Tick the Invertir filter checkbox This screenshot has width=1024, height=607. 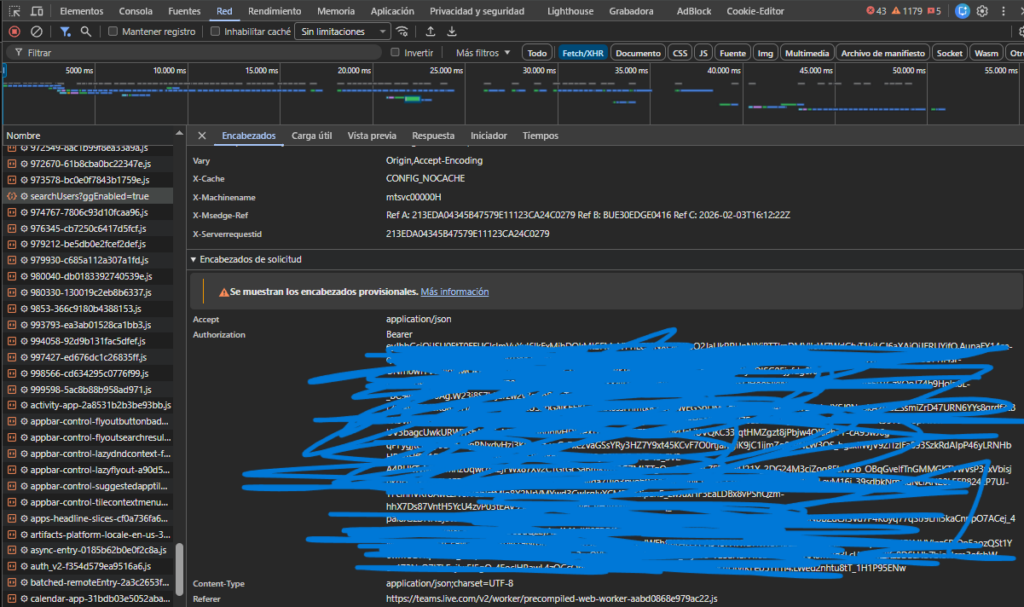coord(395,52)
